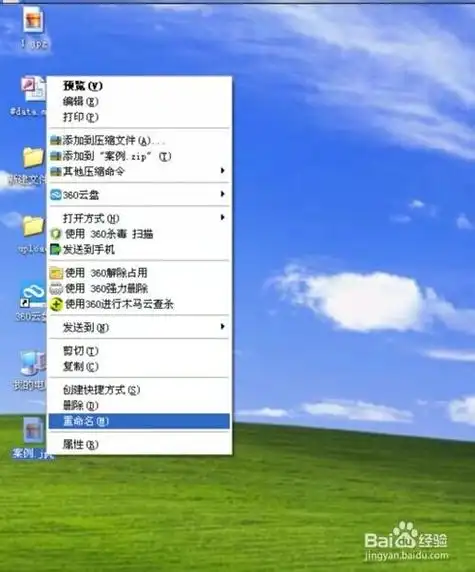Choose 使用360进行木马云查杀
This screenshot has width=475, height=572.
click(x=139, y=304)
